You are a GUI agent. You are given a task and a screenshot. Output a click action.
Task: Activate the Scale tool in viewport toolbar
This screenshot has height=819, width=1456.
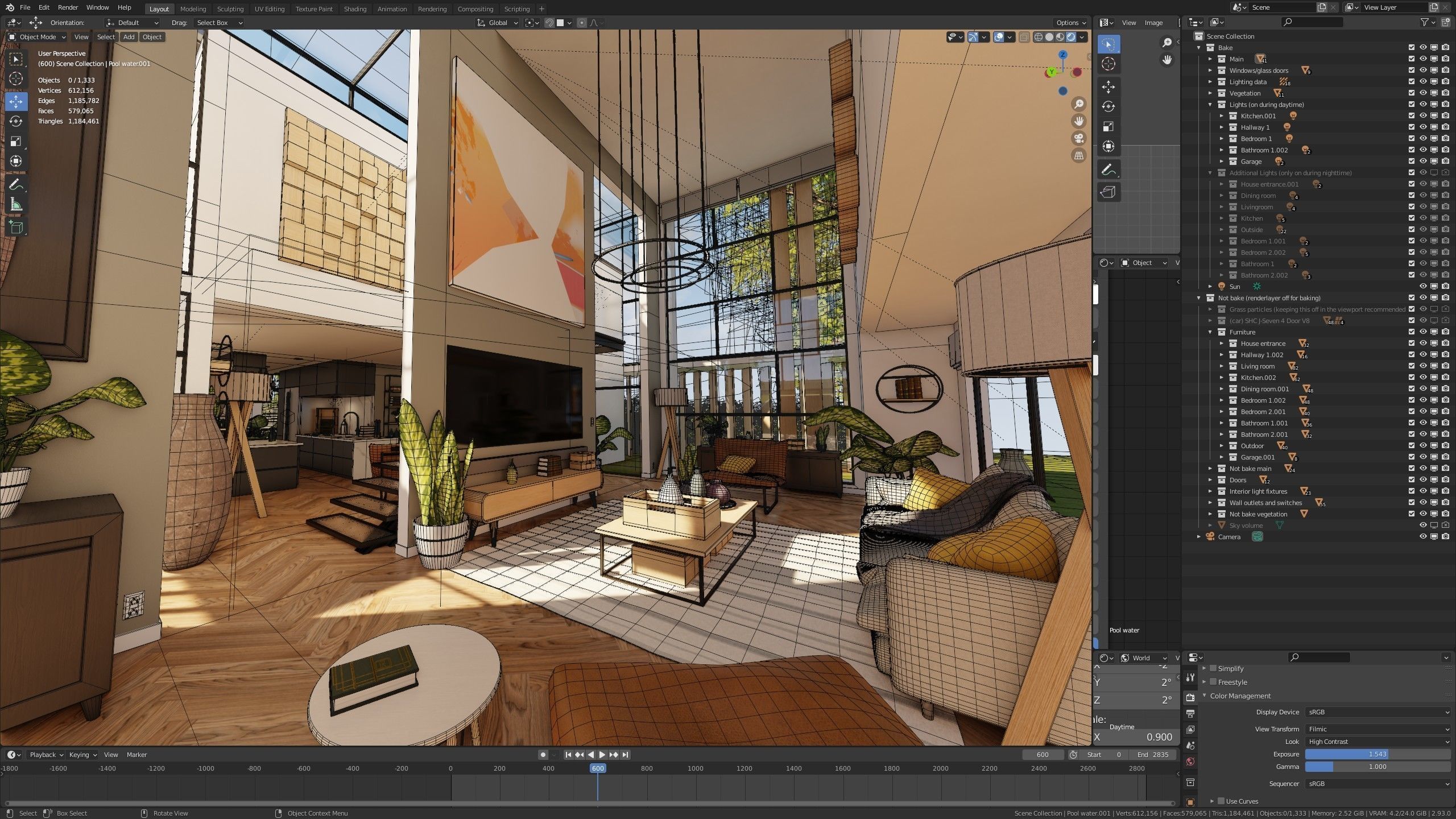[16, 141]
